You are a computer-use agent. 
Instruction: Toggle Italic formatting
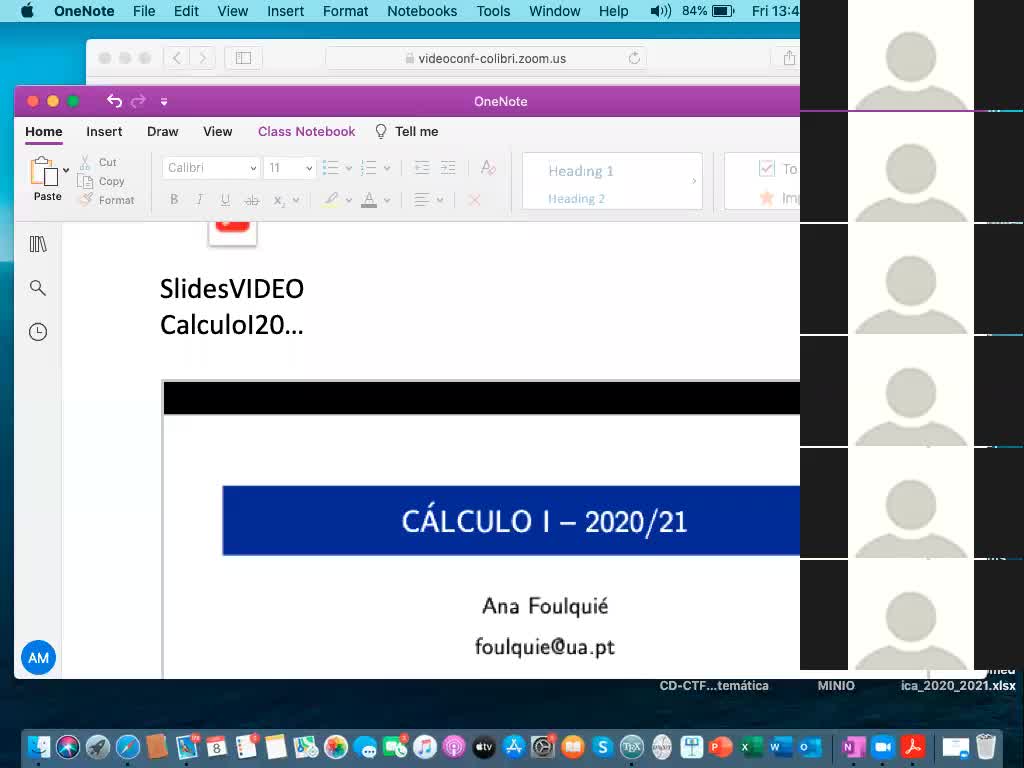200,200
